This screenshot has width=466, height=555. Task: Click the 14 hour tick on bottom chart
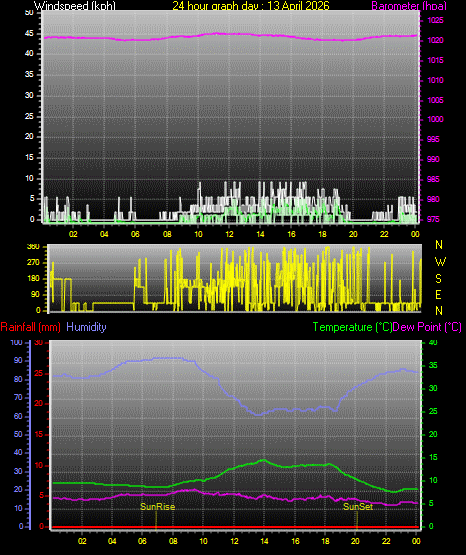point(264,541)
